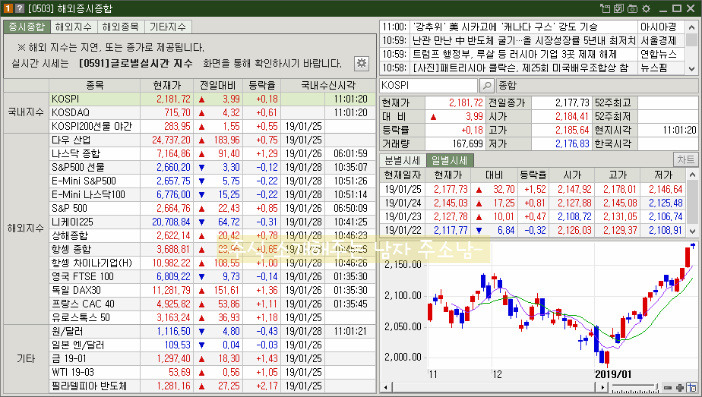Viewport: 702px width, 397px height.
Task: Click the magnifier search icon beside KOSPI field
Action: point(487,85)
